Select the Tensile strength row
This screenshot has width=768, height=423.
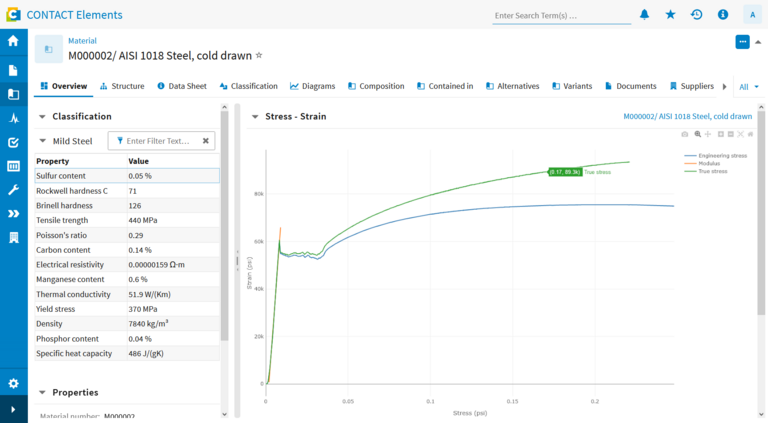pyautogui.click(x=127, y=220)
